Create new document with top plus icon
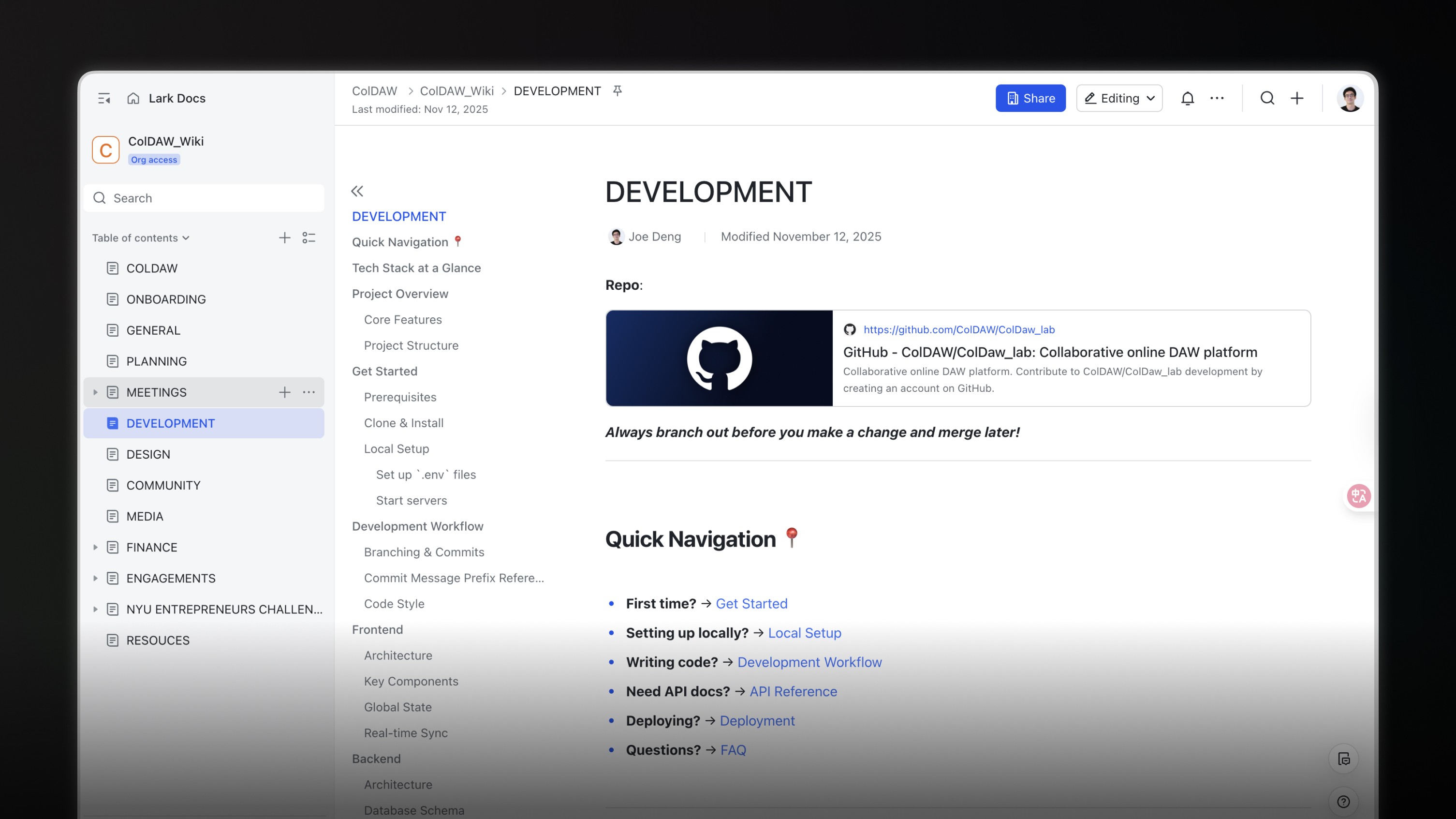The width and height of the screenshot is (1456, 819). point(1297,98)
